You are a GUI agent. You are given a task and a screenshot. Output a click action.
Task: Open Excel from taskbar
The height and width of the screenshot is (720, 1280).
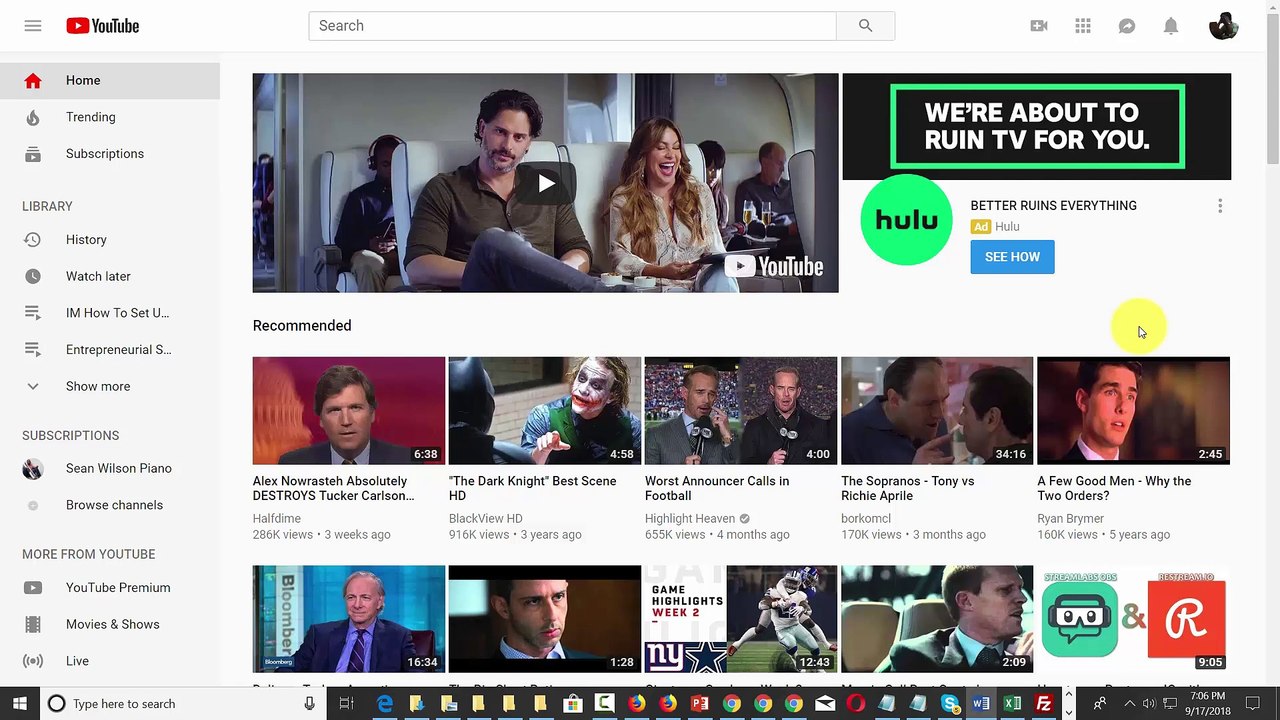pos(1012,704)
